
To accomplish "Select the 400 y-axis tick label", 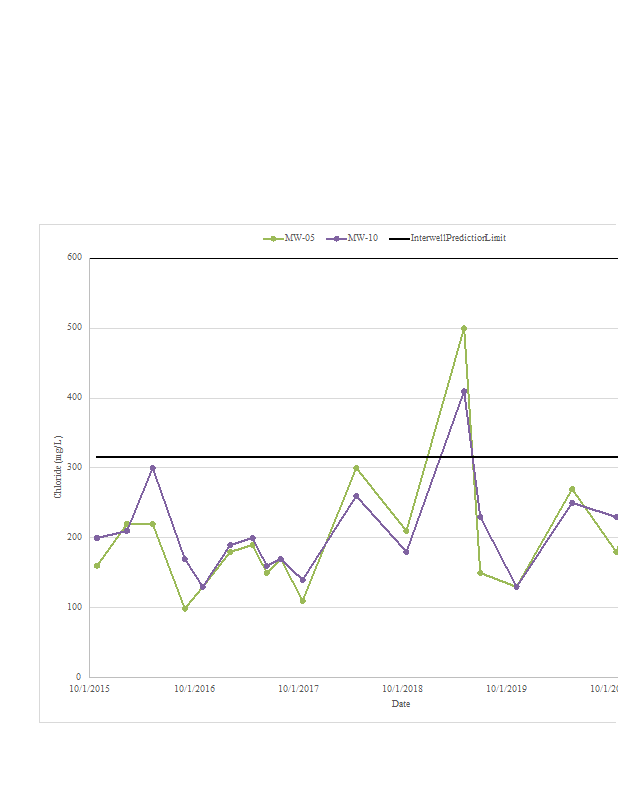I will (x=74, y=398).
